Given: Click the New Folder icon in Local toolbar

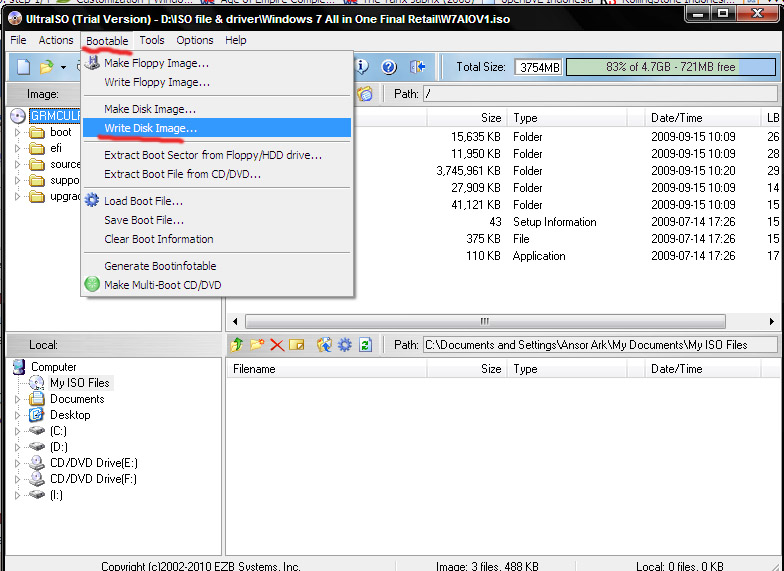Looking at the screenshot, I should (x=257, y=344).
